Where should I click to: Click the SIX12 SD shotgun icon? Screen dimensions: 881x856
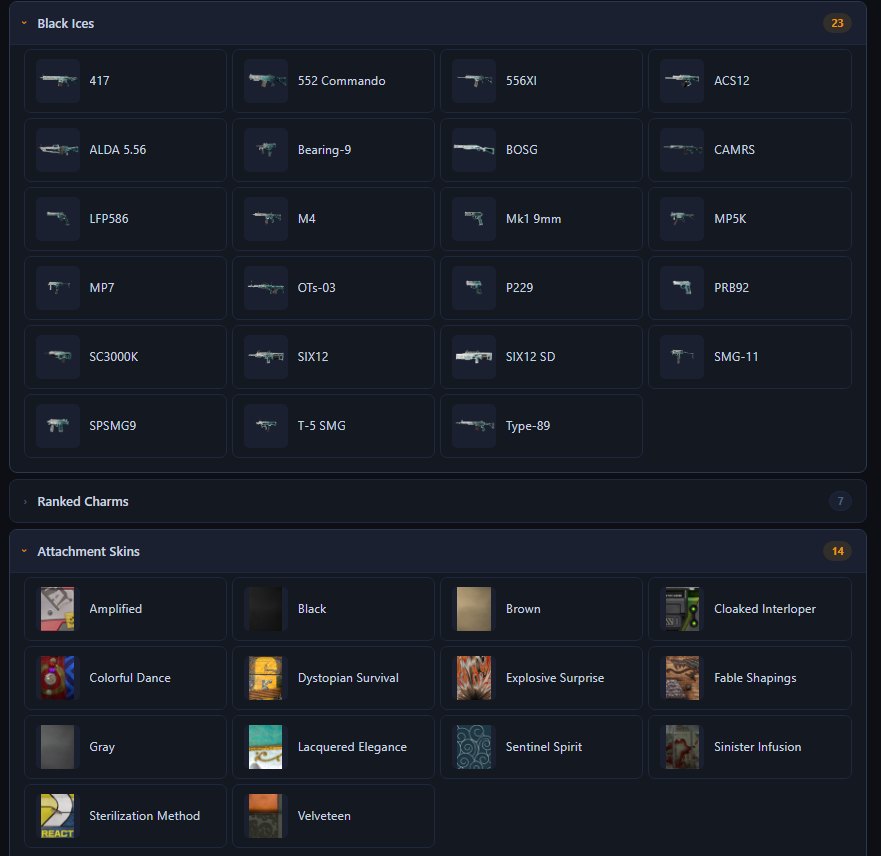[474, 357]
